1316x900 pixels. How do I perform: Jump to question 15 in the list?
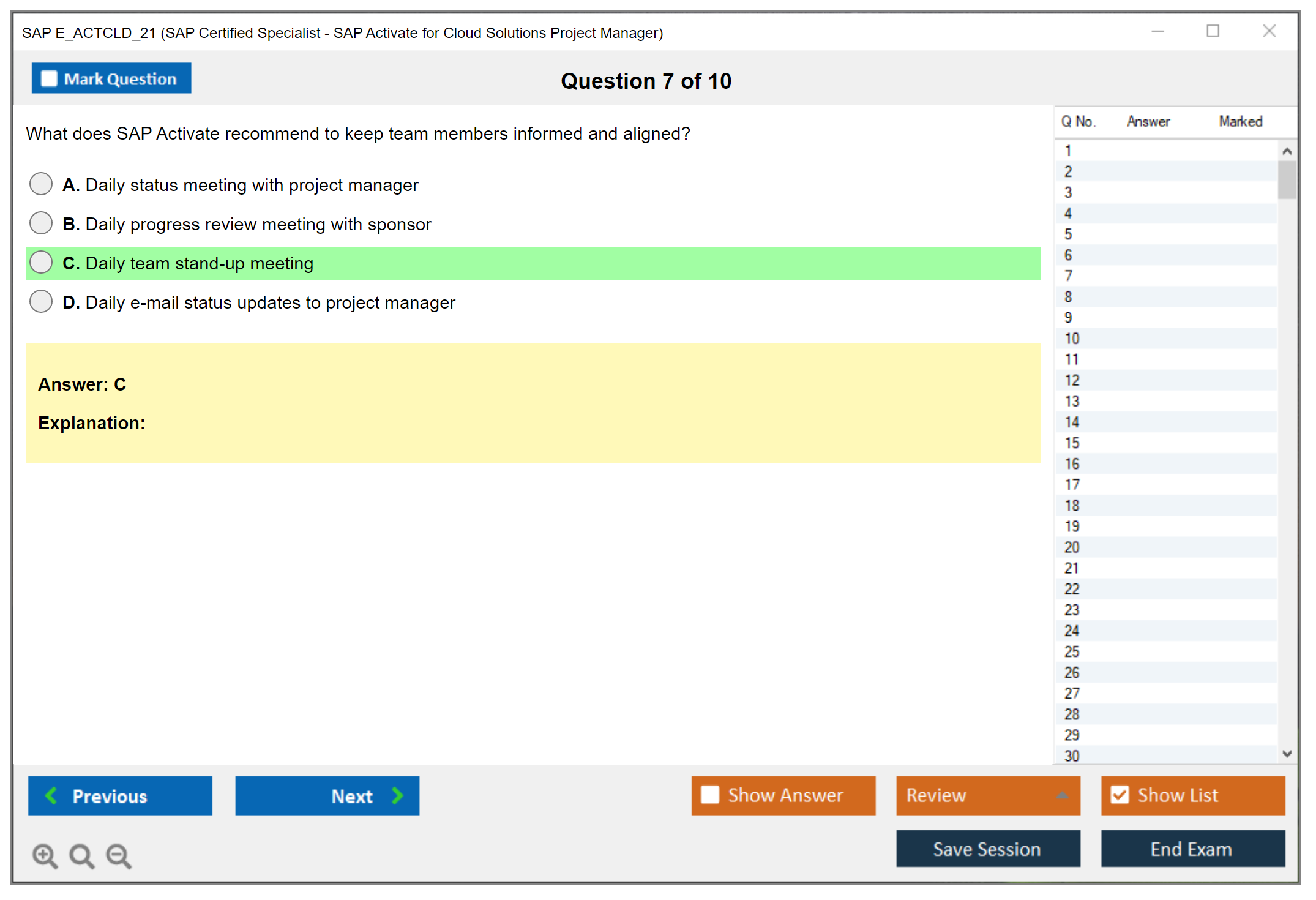point(1072,443)
